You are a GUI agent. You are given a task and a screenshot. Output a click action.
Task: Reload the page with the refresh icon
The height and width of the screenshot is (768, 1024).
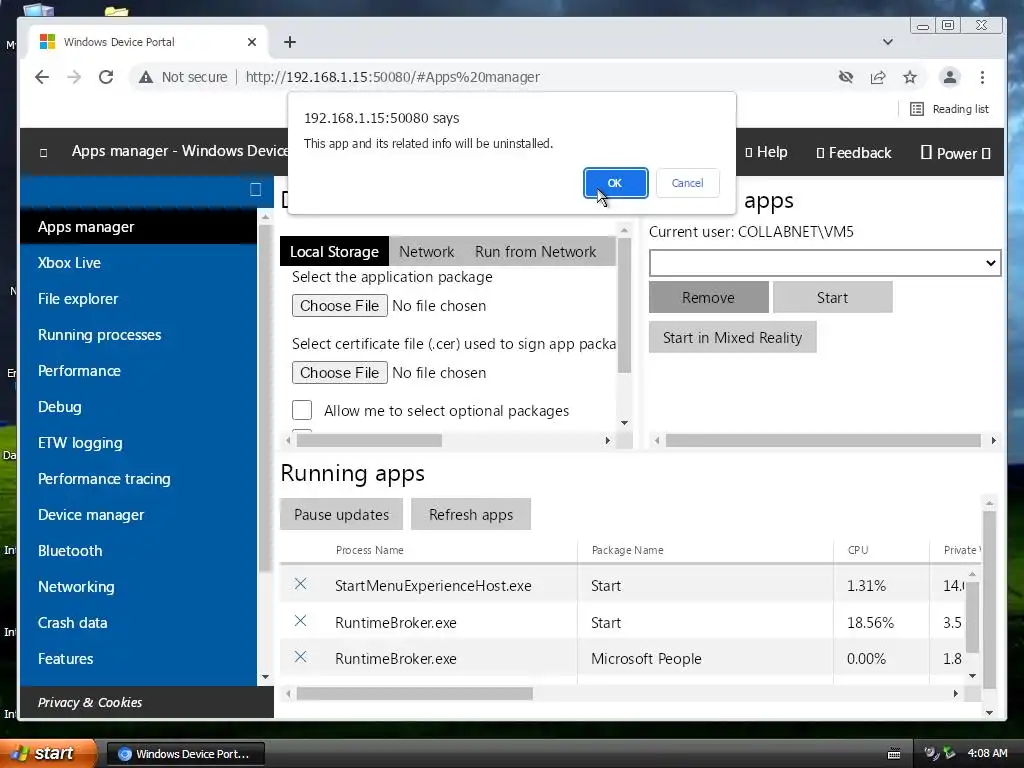106,77
